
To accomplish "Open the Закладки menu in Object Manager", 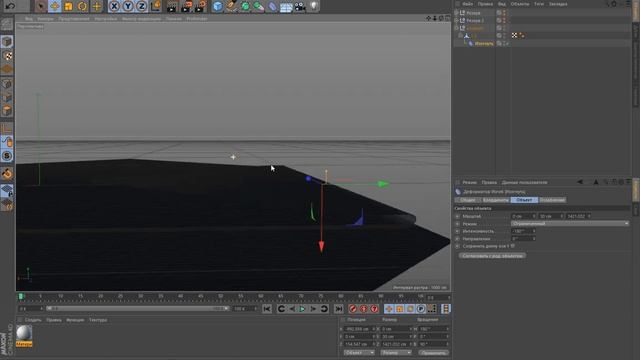I will click(x=558, y=4).
